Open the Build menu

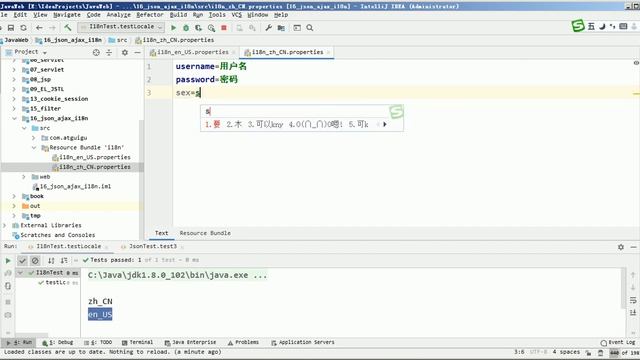[178, 15]
